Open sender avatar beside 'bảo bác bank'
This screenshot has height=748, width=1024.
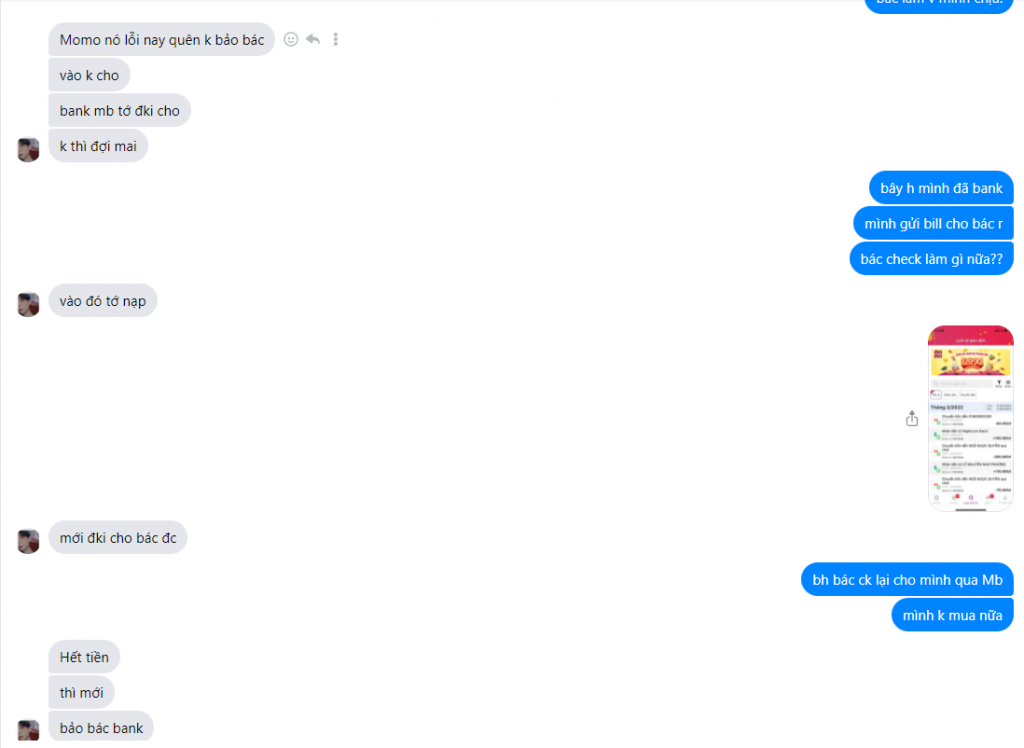point(28,730)
